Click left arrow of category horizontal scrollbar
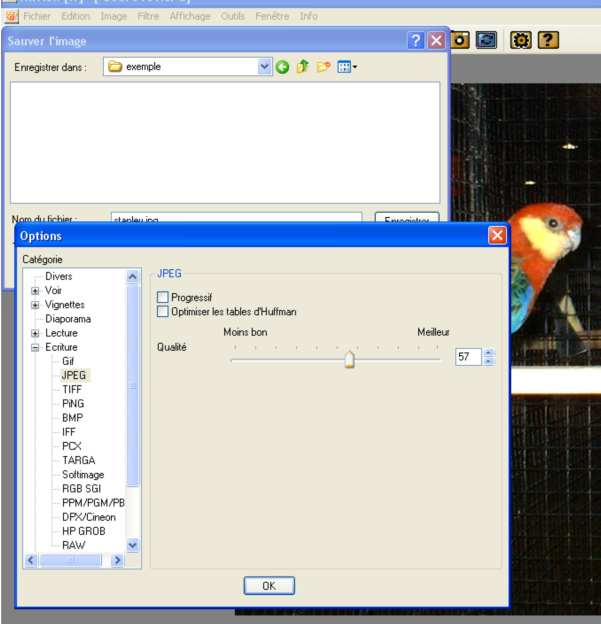601x624 pixels. (x=31, y=560)
